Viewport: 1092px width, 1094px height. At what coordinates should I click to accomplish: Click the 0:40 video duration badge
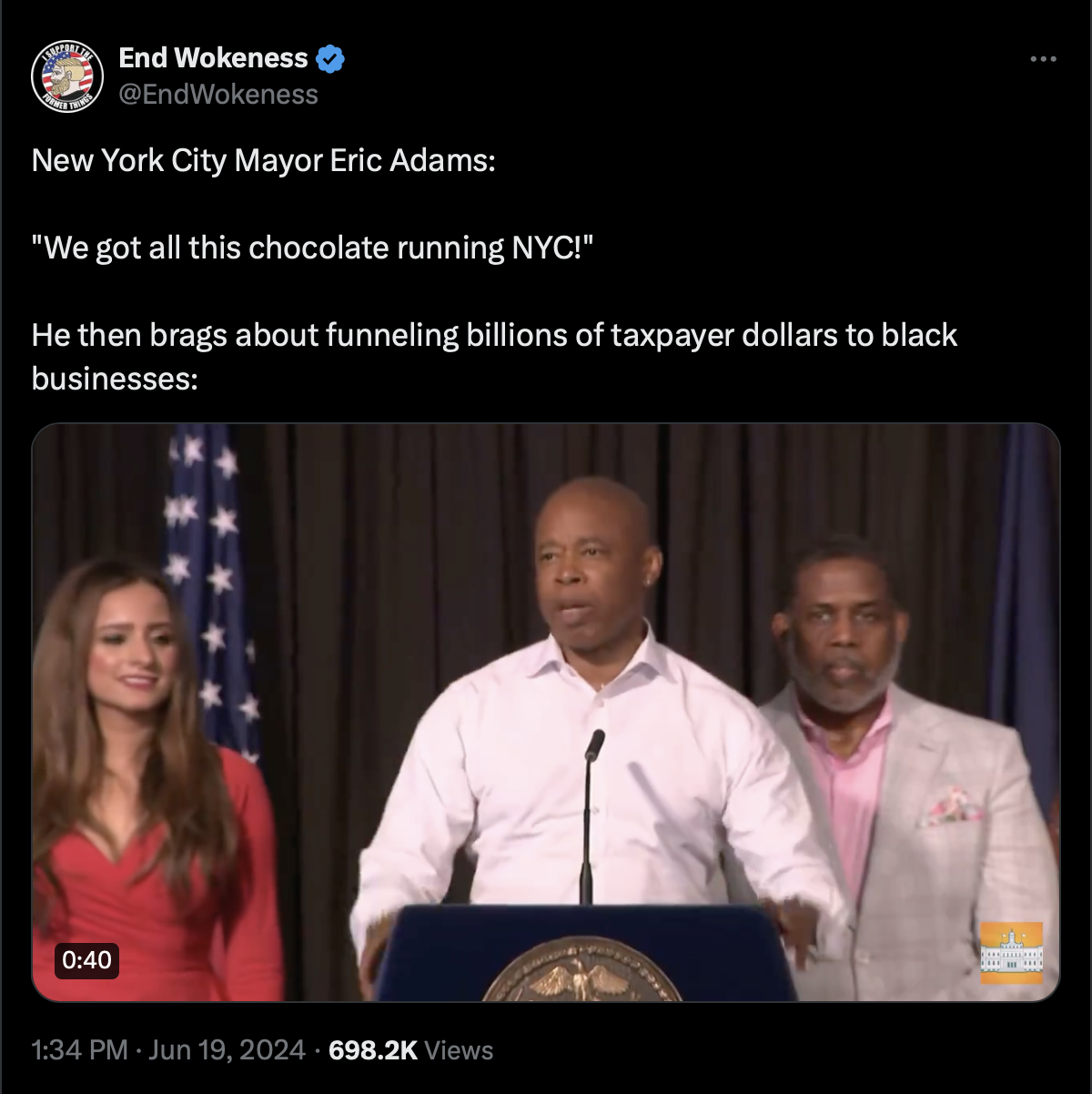(86, 959)
